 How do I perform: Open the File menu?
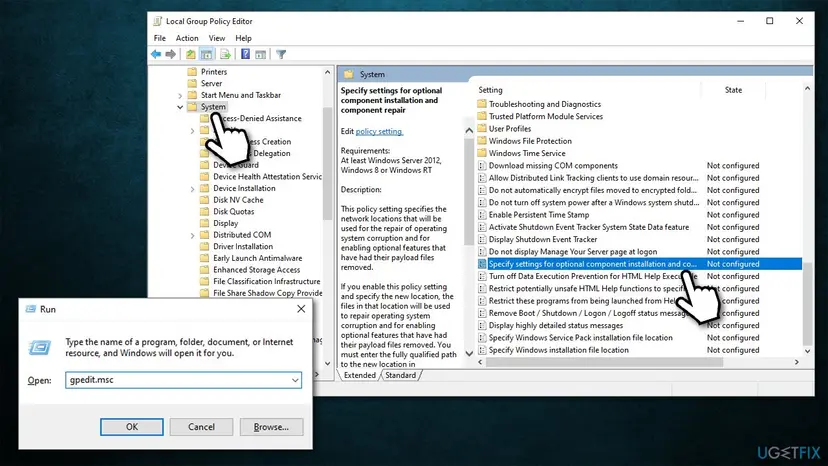click(159, 38)
